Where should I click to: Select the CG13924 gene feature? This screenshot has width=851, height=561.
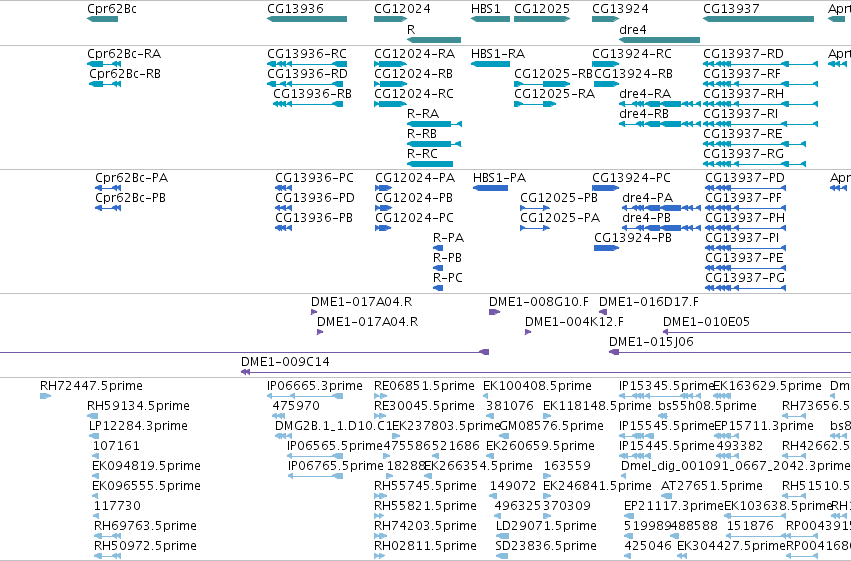606,19
